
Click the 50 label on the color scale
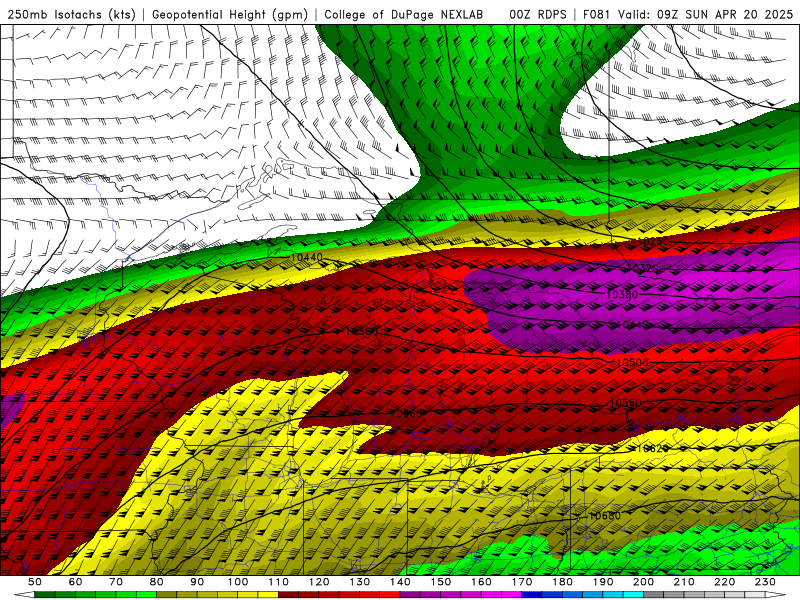click(x=35, y=582)
